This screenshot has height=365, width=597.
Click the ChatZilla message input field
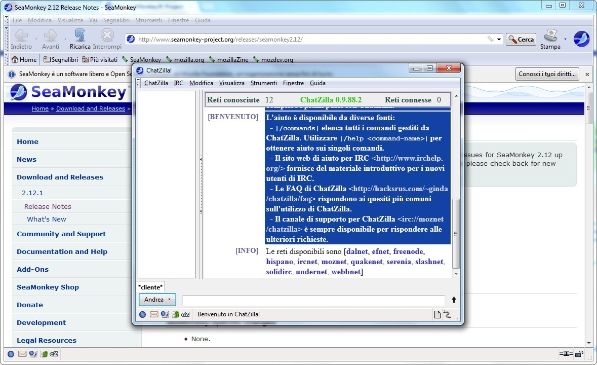point(313,300)
